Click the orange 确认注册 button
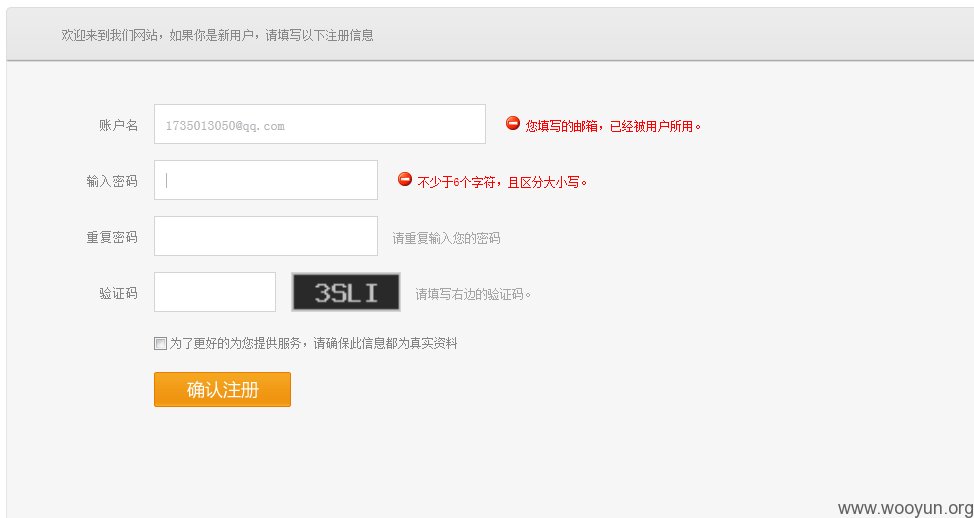Image resolution: width=974 pixels, height=518 pixels. pyautogui.click(x=222, y=389)
